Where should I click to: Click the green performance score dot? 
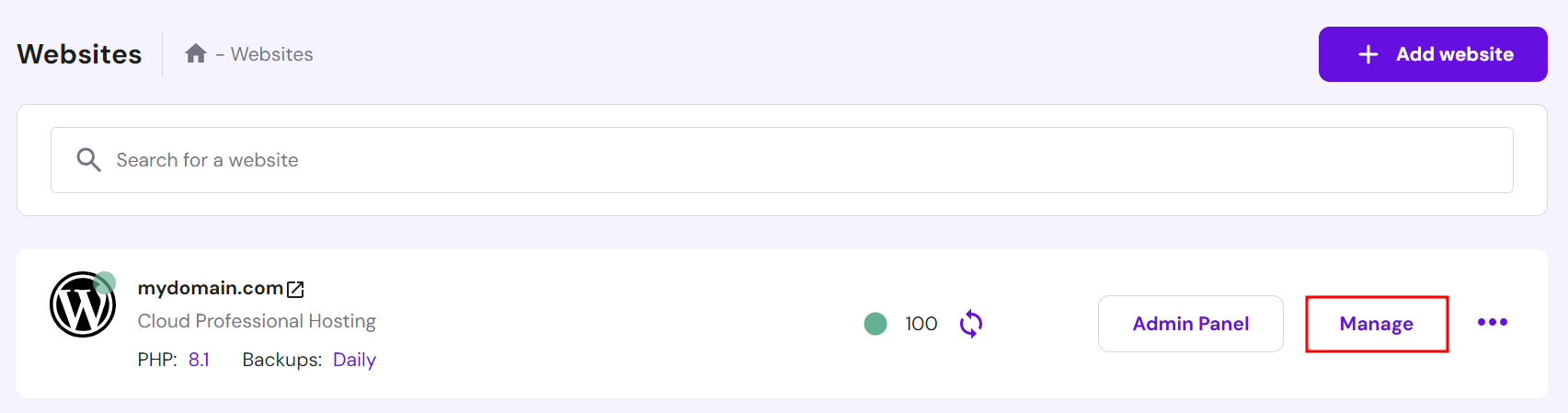point(876,324)
